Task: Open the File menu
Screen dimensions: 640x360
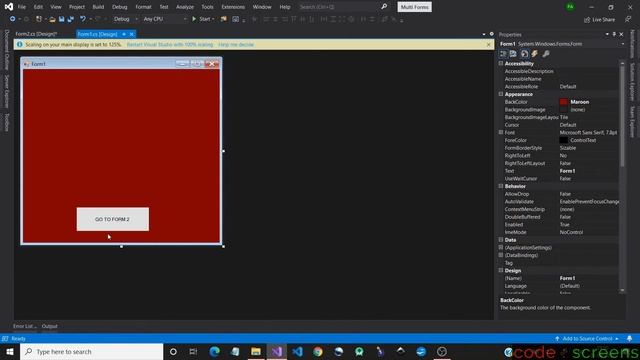Action: (x=22, y=7)
